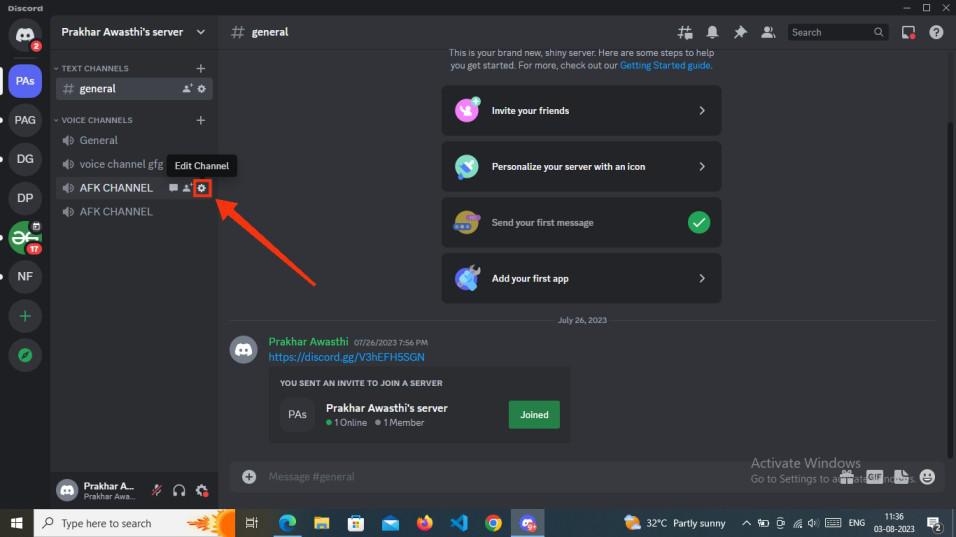Open the discord.gg invite link

(346, 357)
